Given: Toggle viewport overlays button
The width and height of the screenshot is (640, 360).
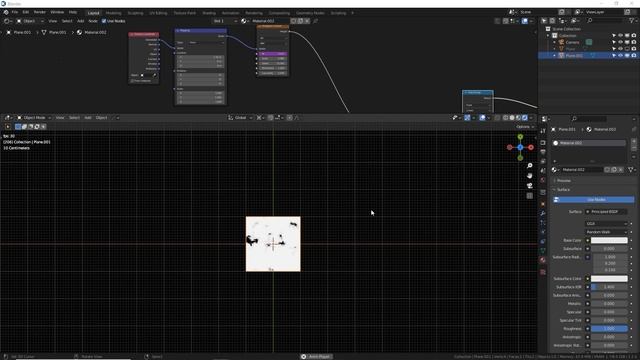Looking at the screenshot, I should [x=482, y=118].
